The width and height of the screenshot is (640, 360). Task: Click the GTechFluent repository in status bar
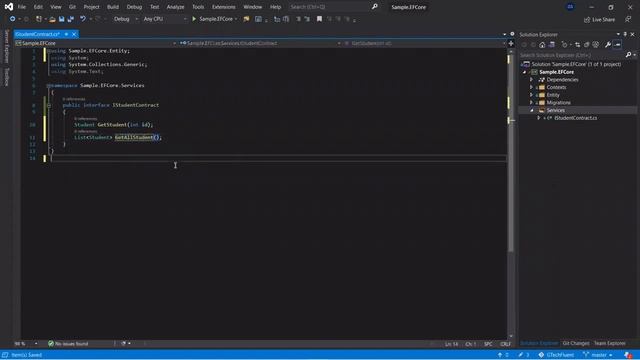tap(556, 355)
